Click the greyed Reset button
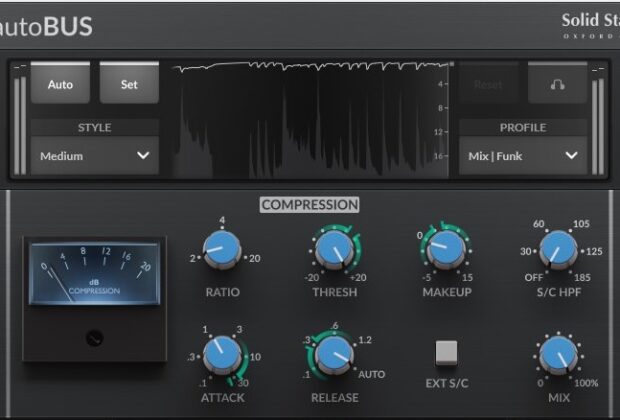The height and width of the screenshot is (420, 620). [488, 84]
